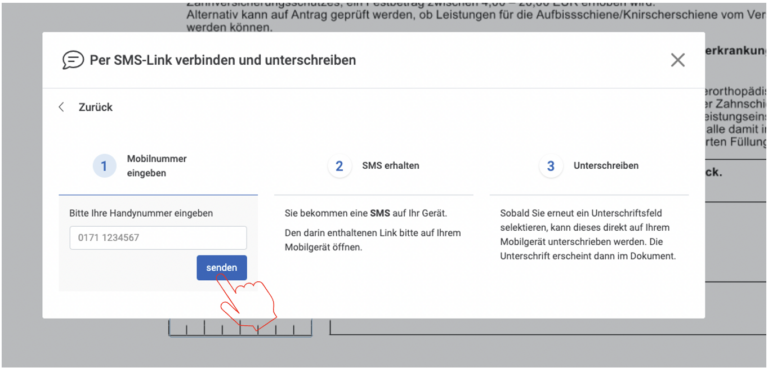The image size is (768, 368).
Task: Select step 3 circle Unterschreiben
Action: point(551,166)
